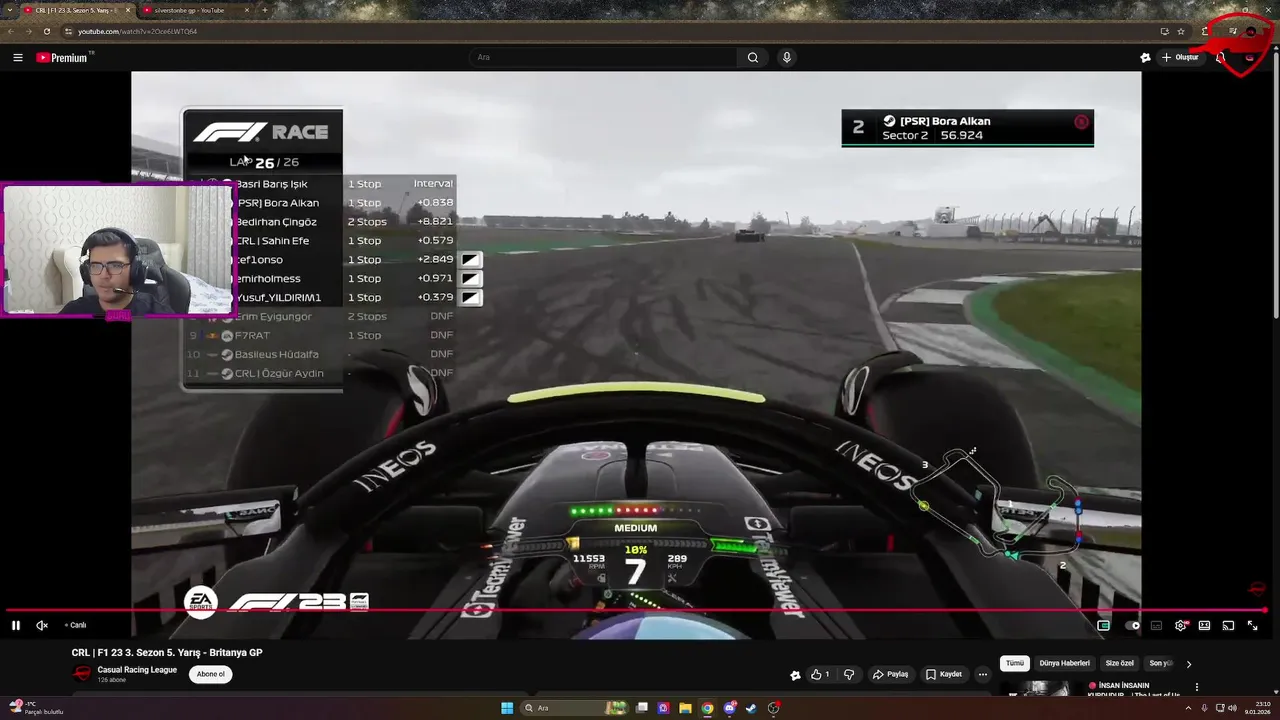Go to YouTube Premium home logo
The height and width of the screenshot is (720, 1280).
[62, 58]
